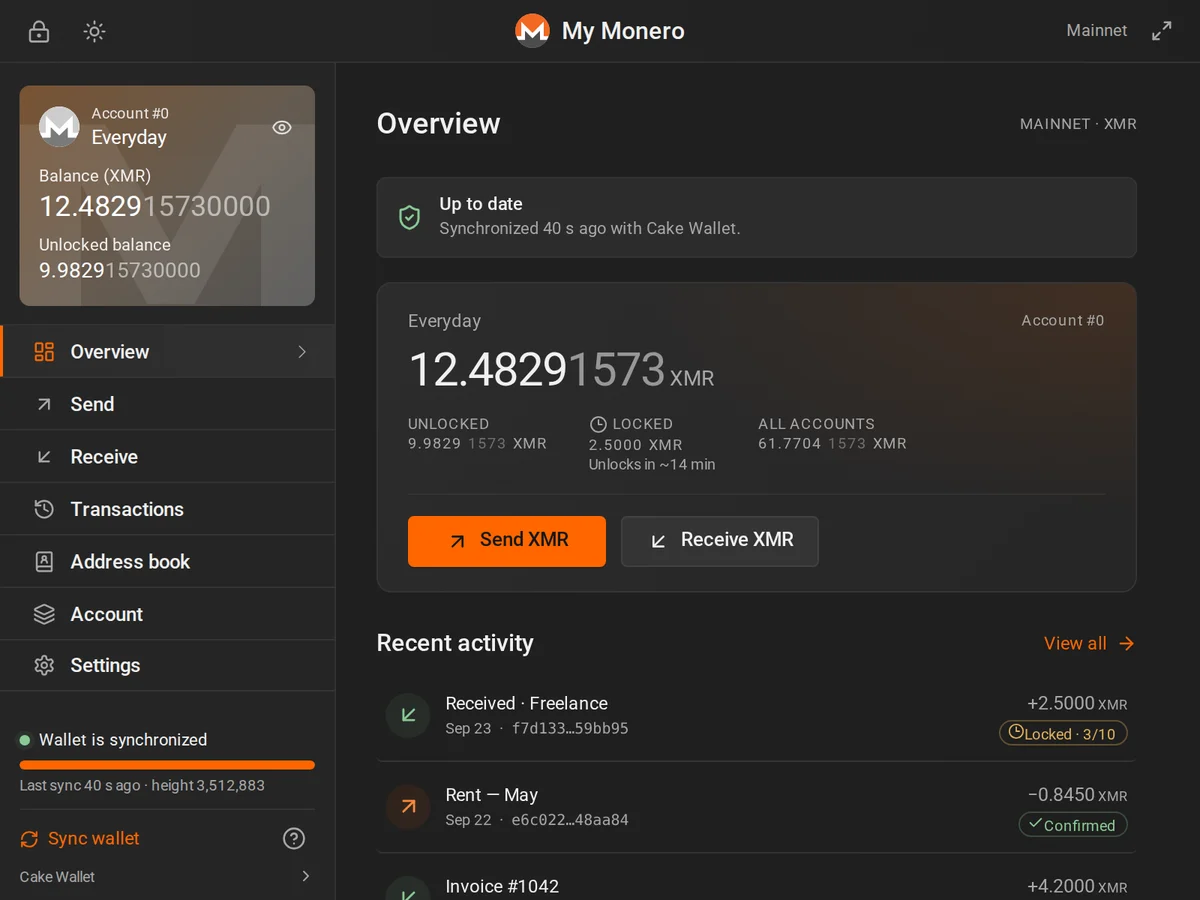Click the Settings gear icon

click(44, 666)
